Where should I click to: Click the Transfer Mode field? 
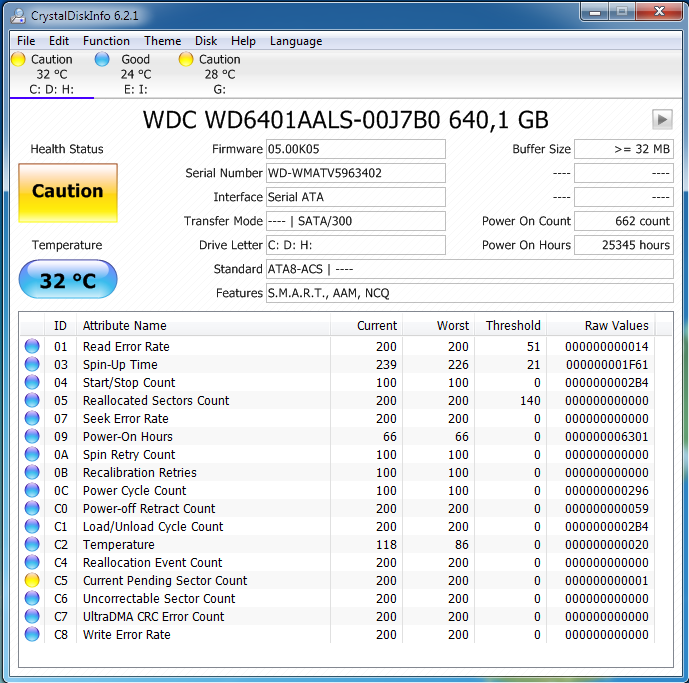point(355,221)
